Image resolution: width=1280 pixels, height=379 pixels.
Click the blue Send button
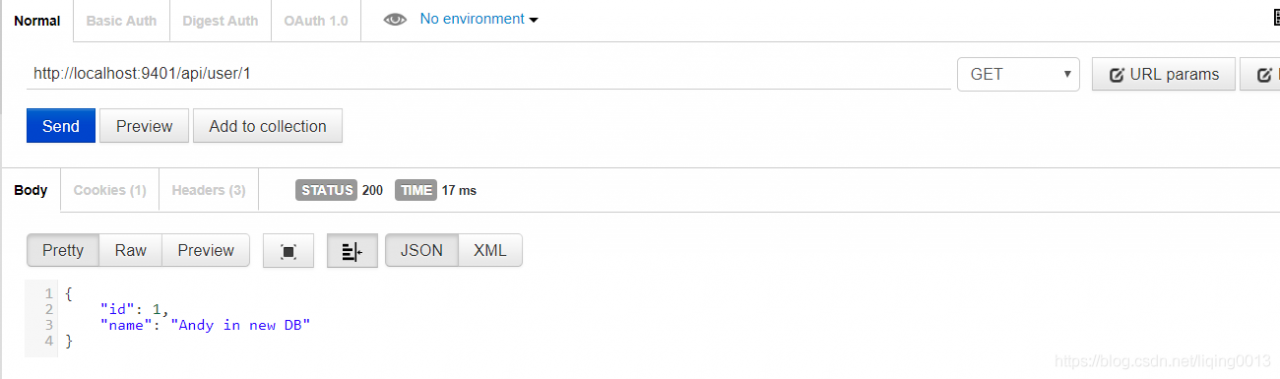61,126
